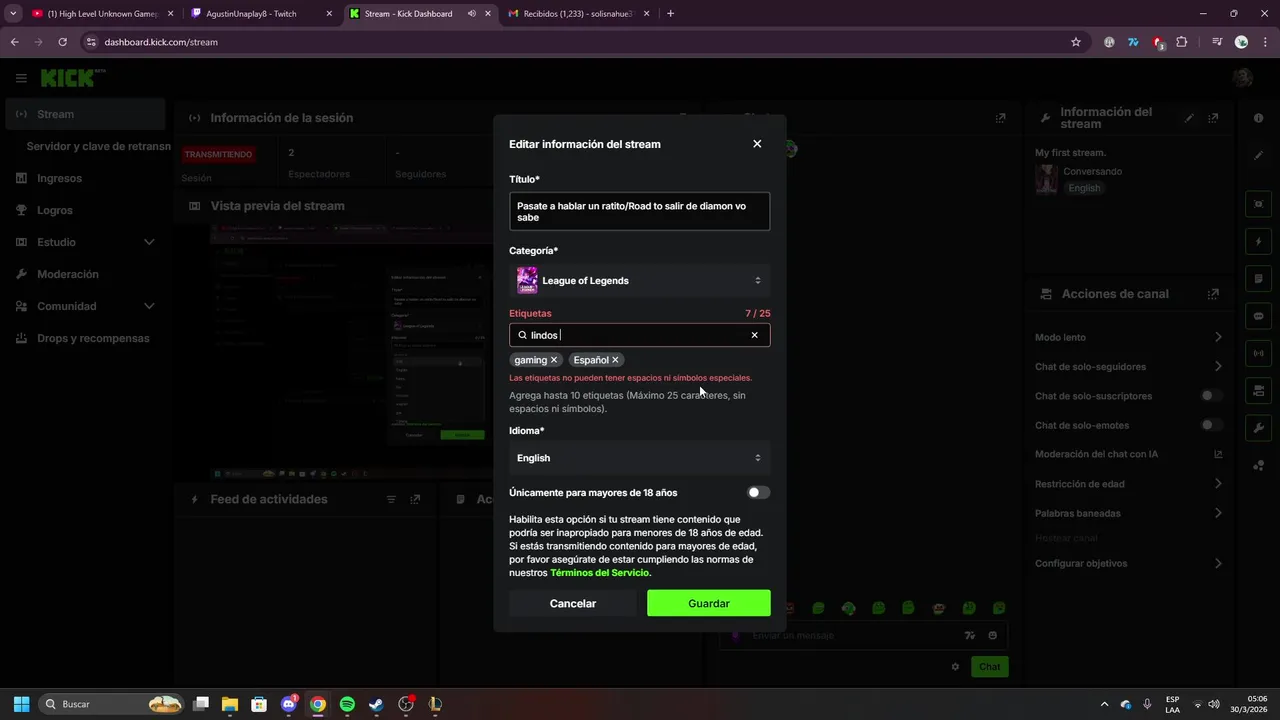Click the League of Legends category thumbnail

527,280
